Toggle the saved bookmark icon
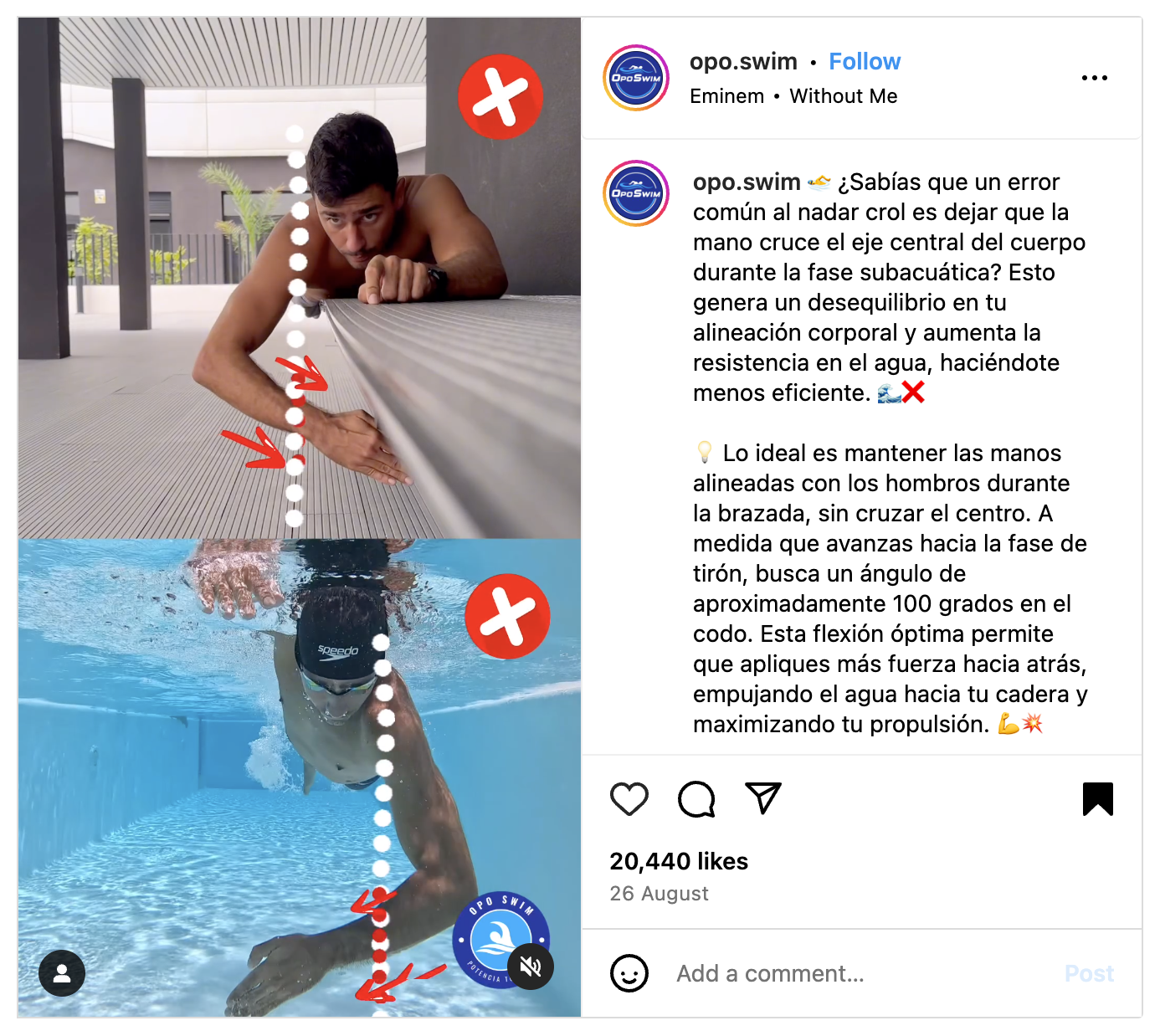The image size is (1160, 1036). pyautogui.click(x=1098, y=799)
